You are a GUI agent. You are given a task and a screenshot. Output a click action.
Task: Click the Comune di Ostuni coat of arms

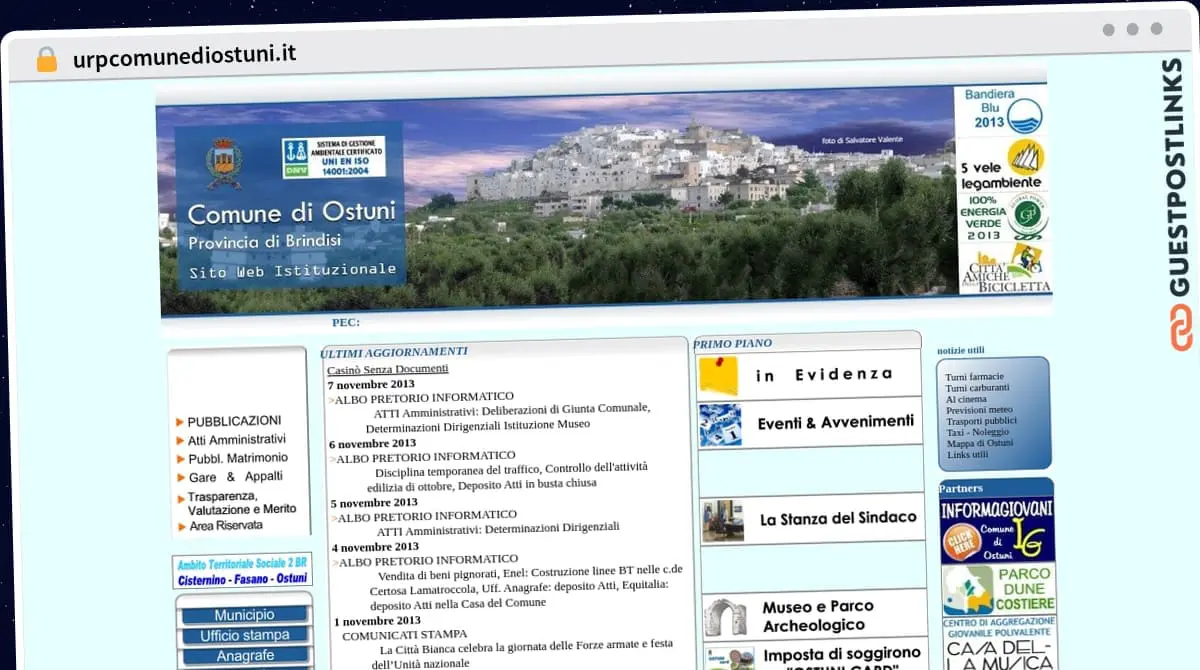click(x=223, y=162)
